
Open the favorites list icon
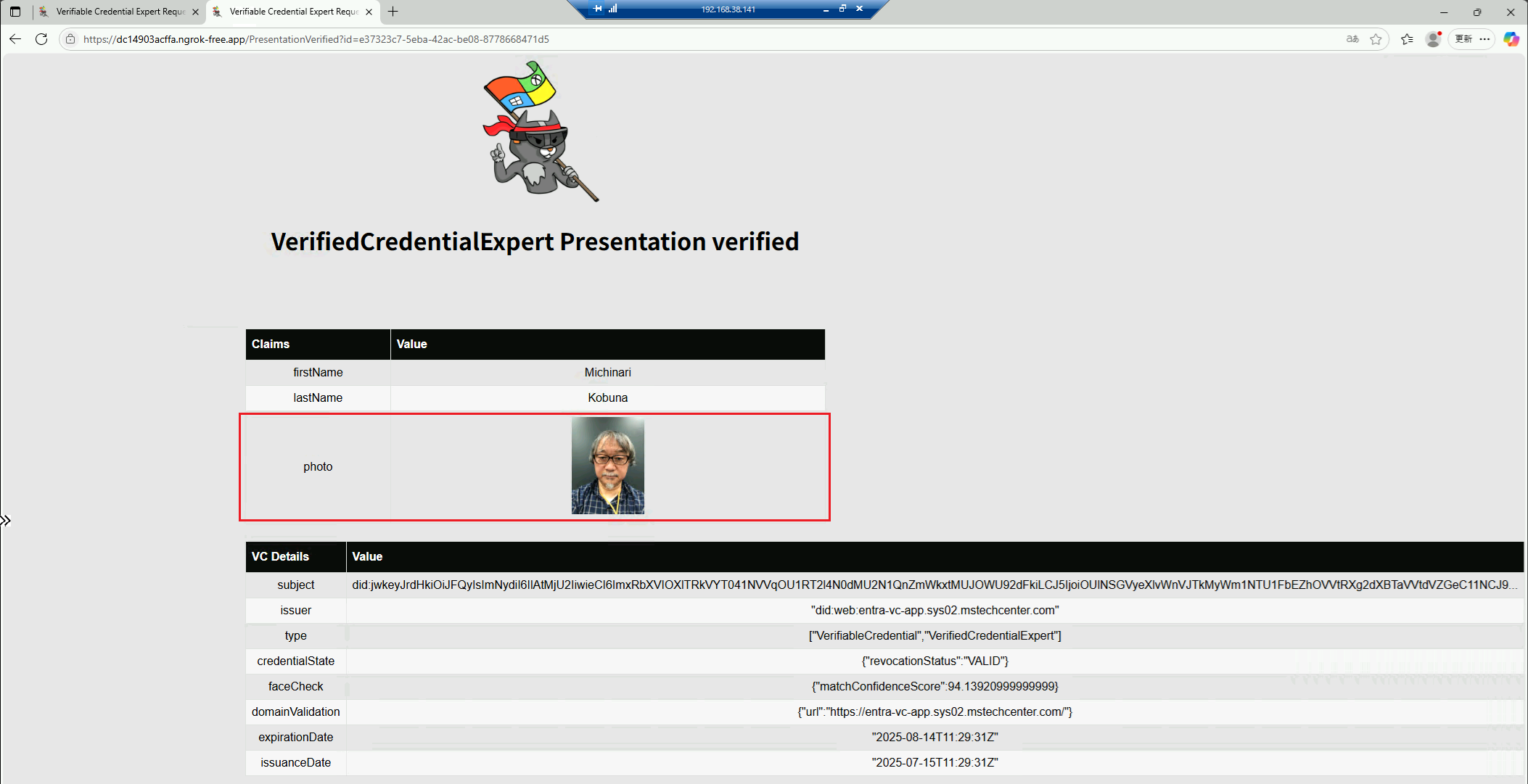[1407, 39]
